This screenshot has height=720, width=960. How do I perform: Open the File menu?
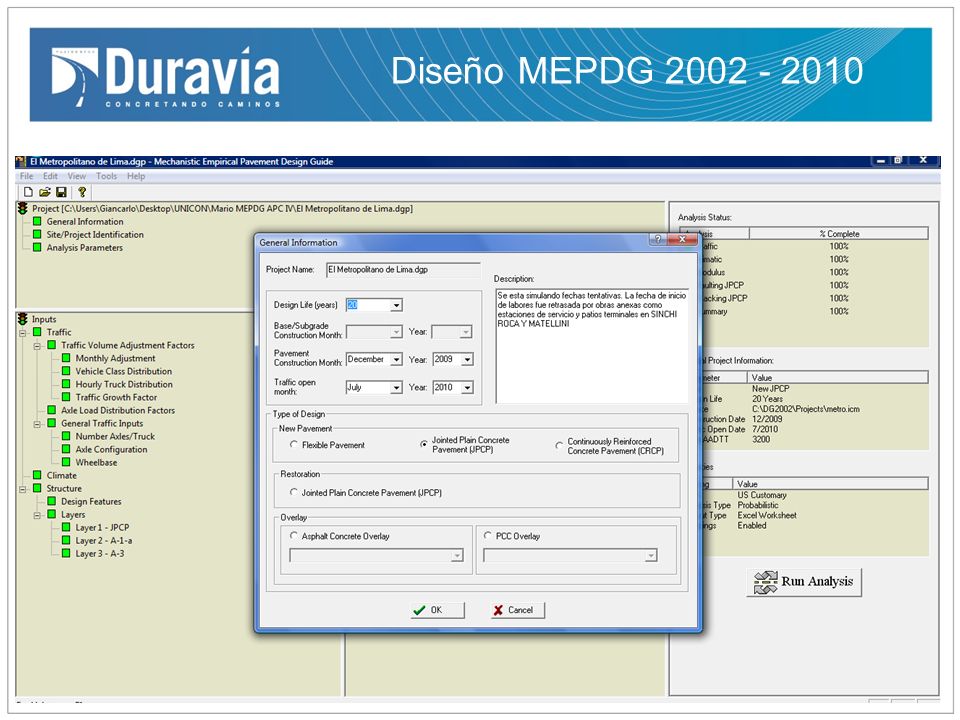coord(26,176)
